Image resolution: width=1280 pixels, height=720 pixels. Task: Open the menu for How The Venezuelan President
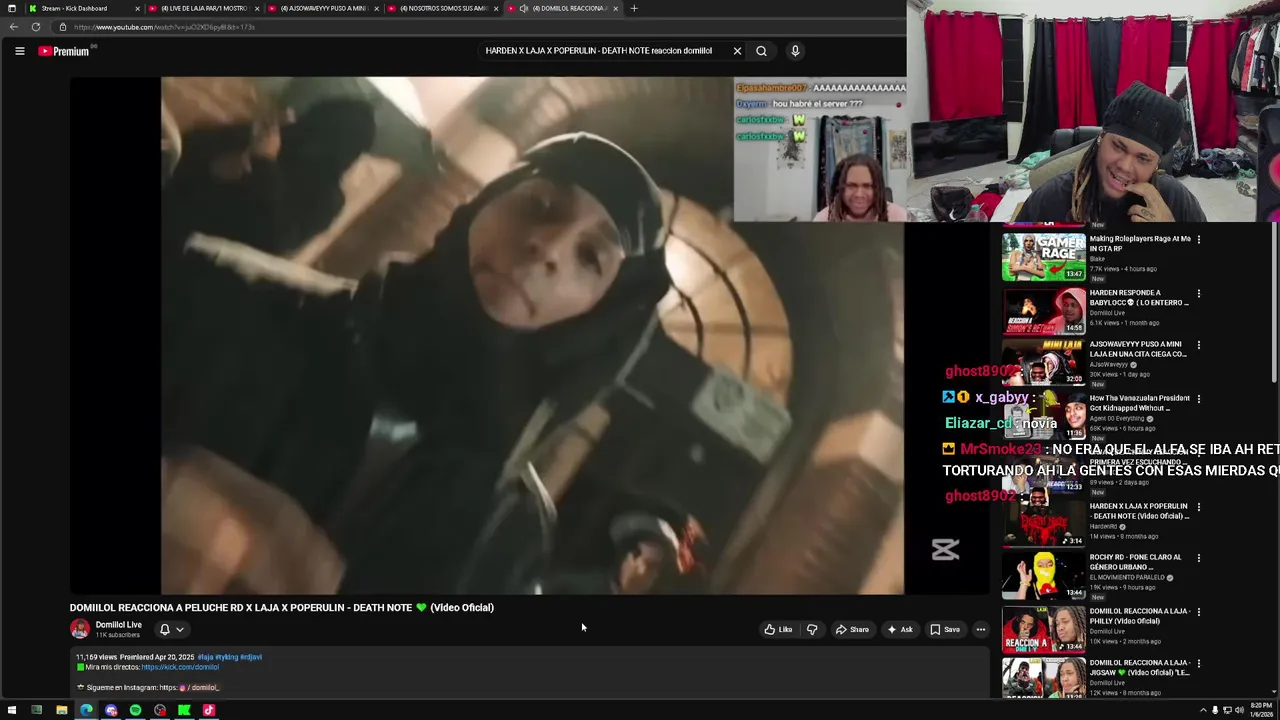click(x=1199, y=399)
